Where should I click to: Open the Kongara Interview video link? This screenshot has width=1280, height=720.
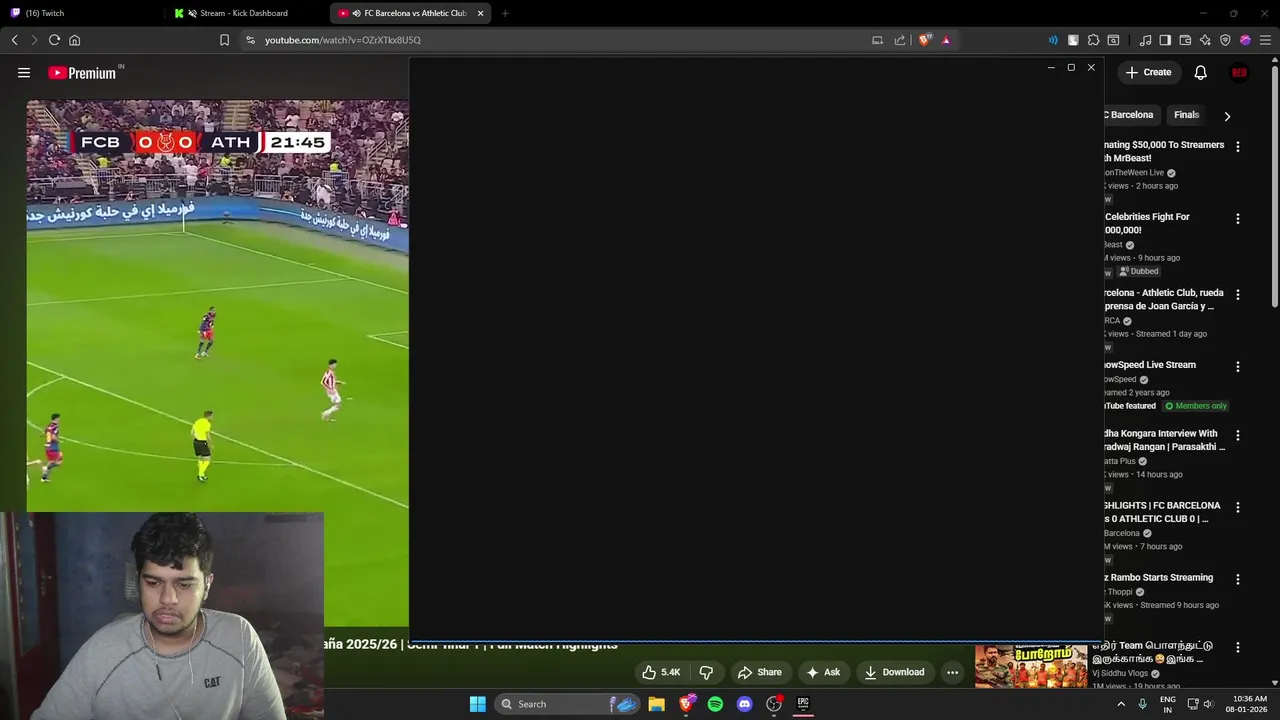(1164, 440)
